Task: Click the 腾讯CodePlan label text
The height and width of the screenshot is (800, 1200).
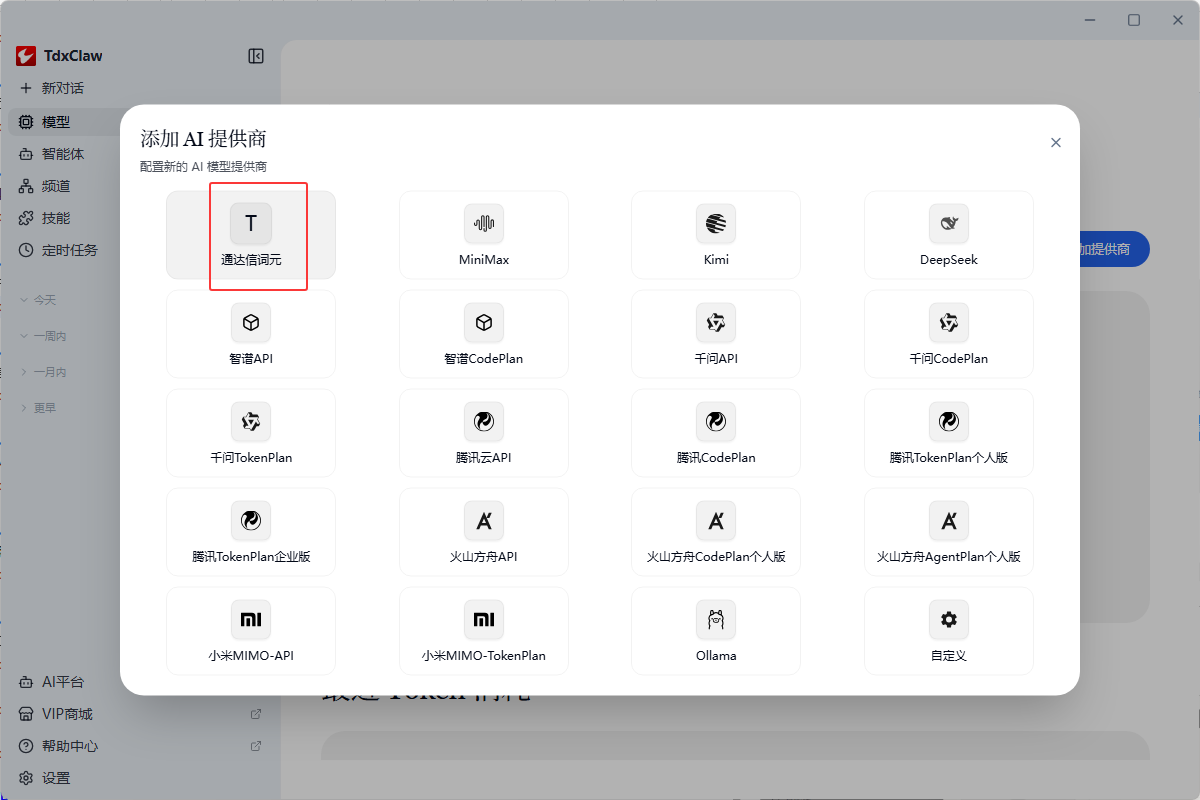Action: pos(716,458)
